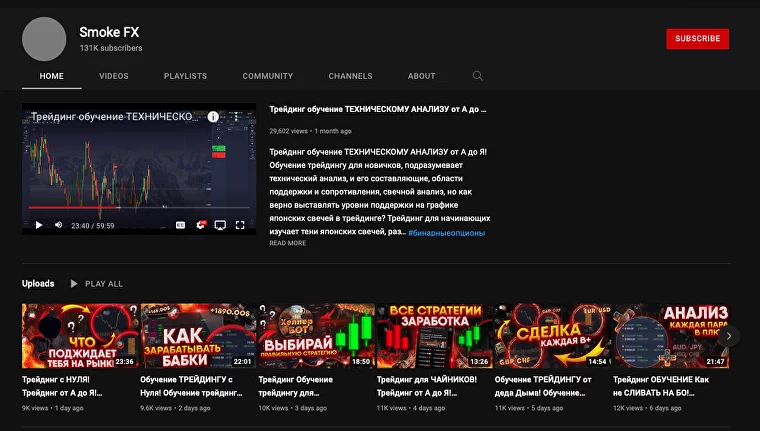
Task: Enter fullscreen mode on video player
Action: tap(240, 225)
